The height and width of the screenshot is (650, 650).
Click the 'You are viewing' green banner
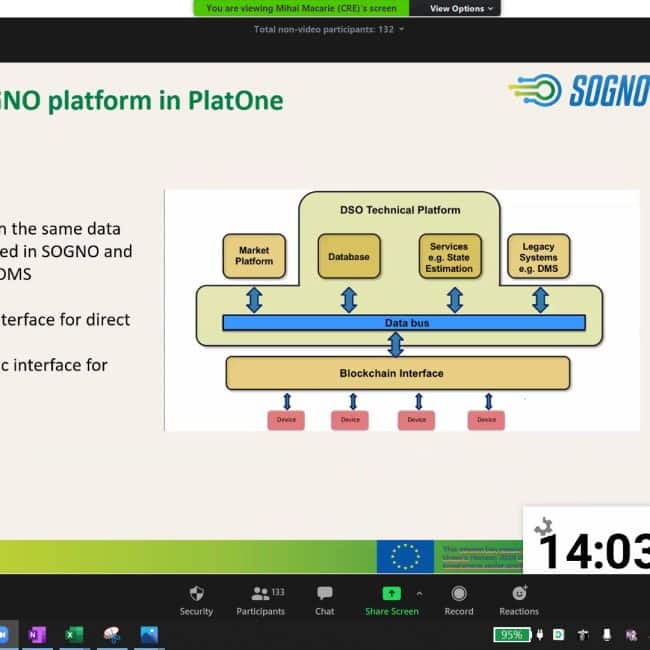pos(301,8)
